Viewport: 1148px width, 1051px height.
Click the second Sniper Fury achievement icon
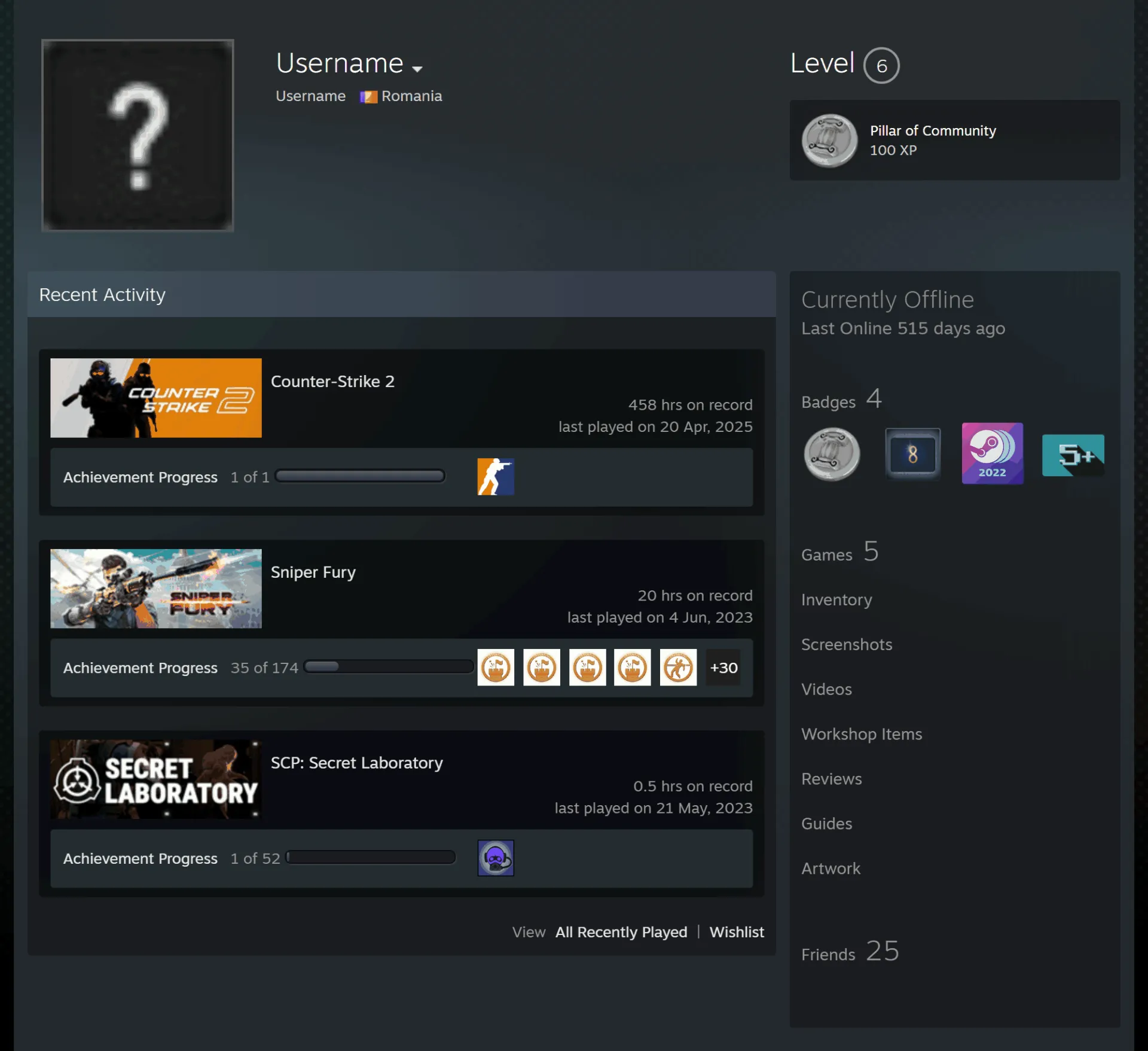542,668
